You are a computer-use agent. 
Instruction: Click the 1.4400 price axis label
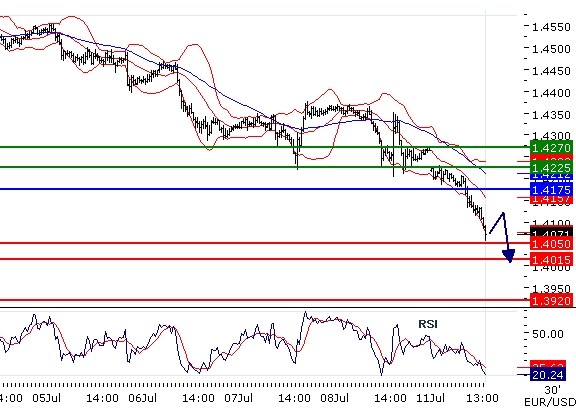(551, 93)
